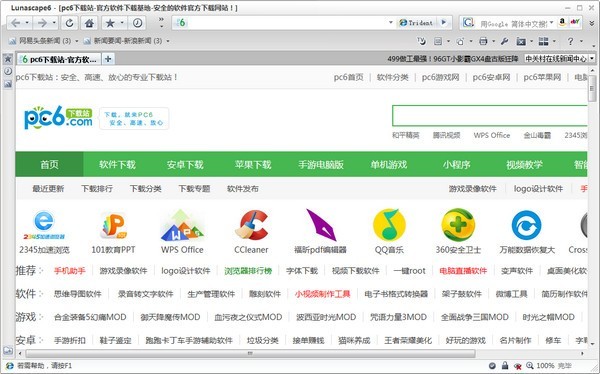The image size is (600, 374).
Task: Open the 软件分类 top link
Action: tap(393, 77)
